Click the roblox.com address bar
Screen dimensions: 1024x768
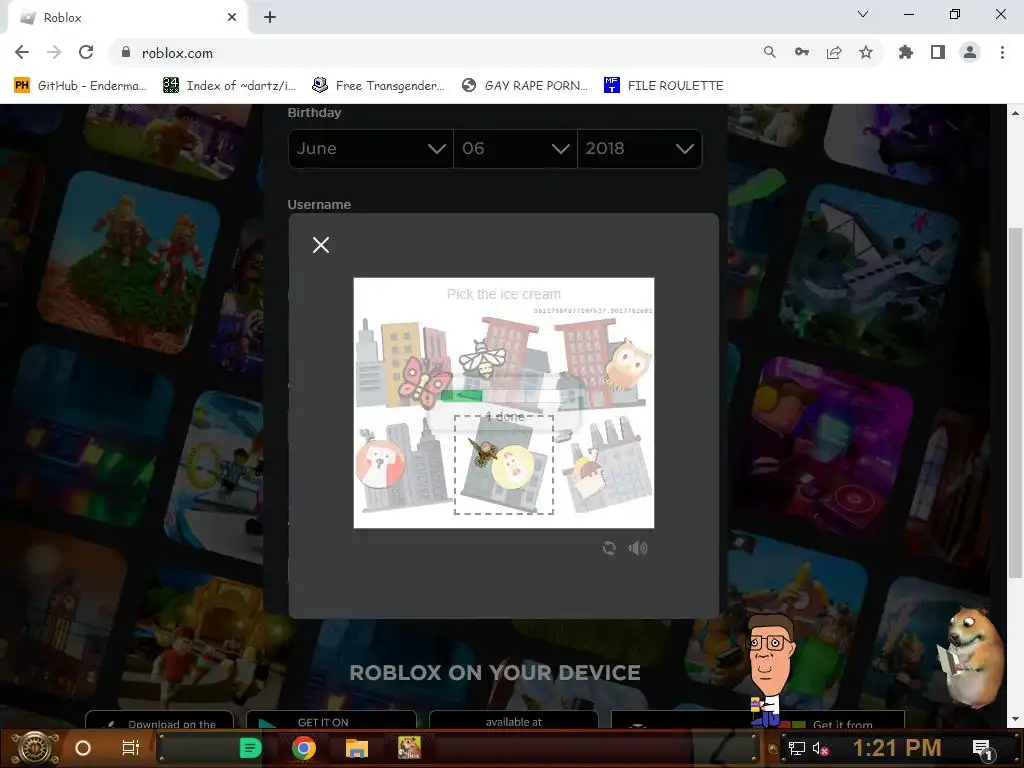431,53
